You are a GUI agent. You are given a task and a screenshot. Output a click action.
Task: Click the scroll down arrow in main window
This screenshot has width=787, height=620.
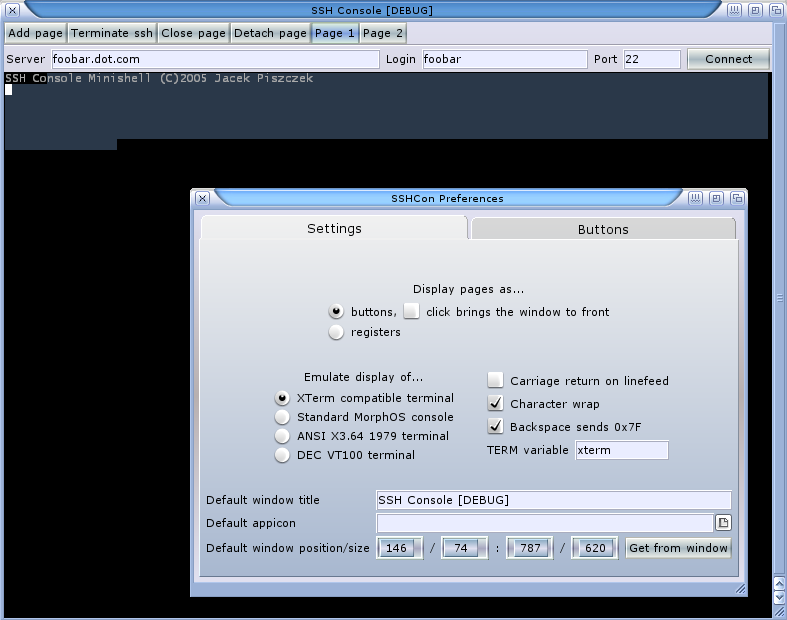coord(779,597)
